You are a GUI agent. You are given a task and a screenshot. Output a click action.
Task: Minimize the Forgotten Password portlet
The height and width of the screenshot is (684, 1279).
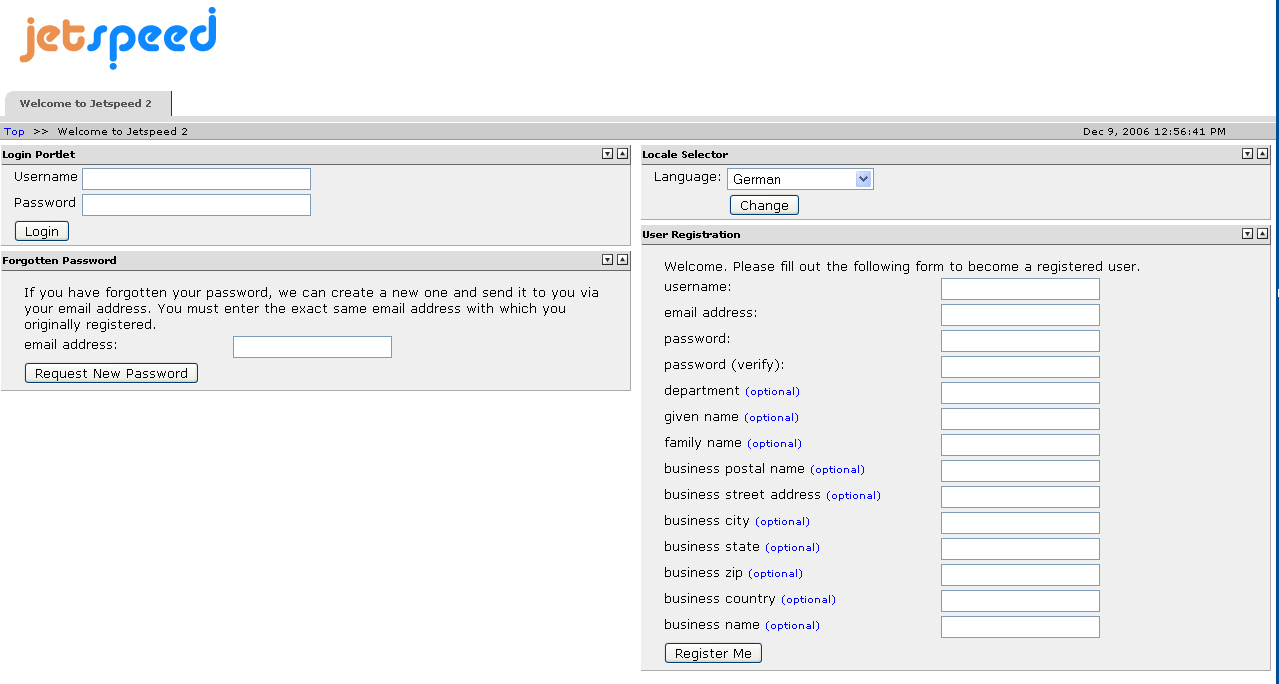click(x=607, y=260)
